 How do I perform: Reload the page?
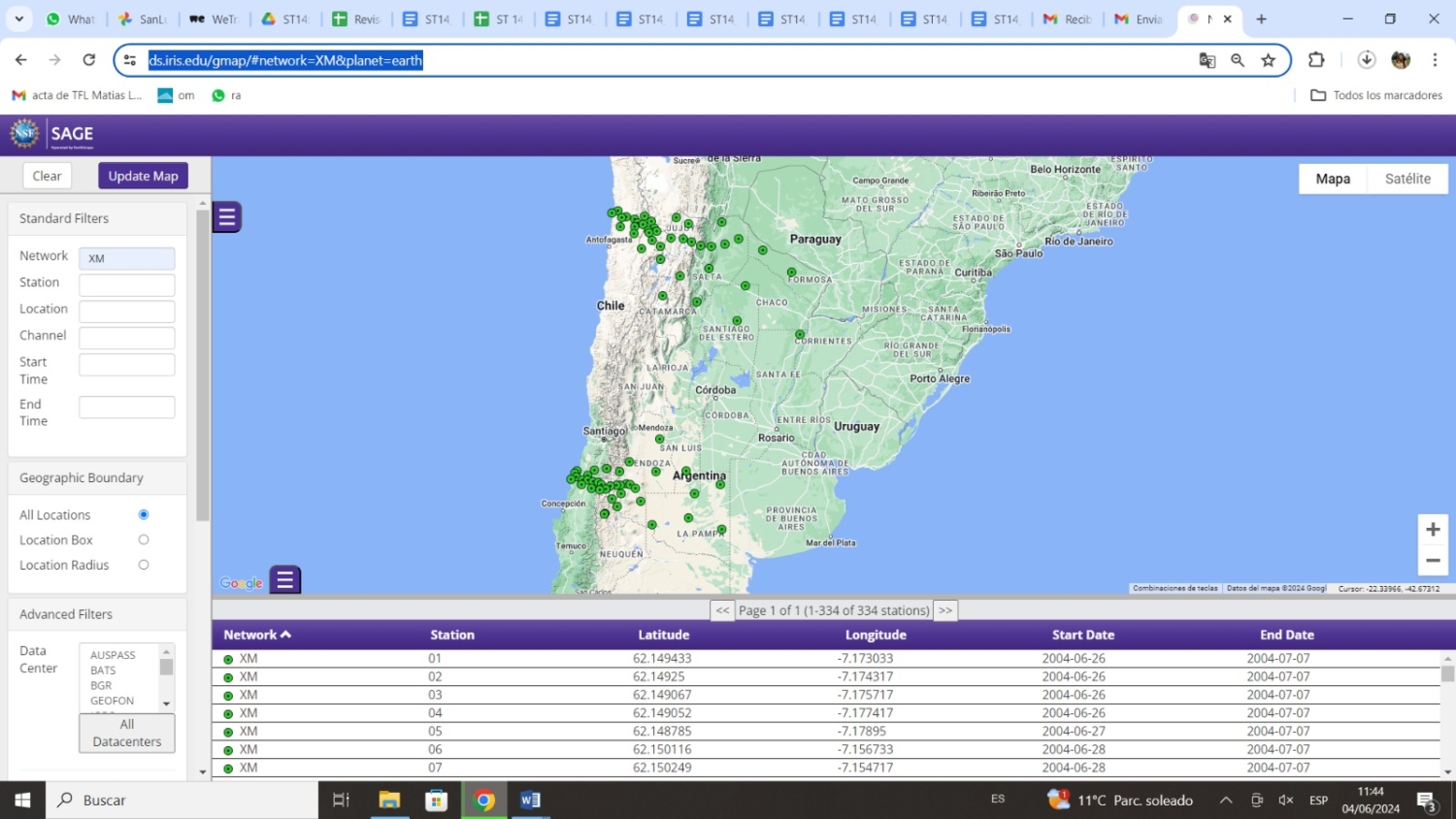coord(89,60)
